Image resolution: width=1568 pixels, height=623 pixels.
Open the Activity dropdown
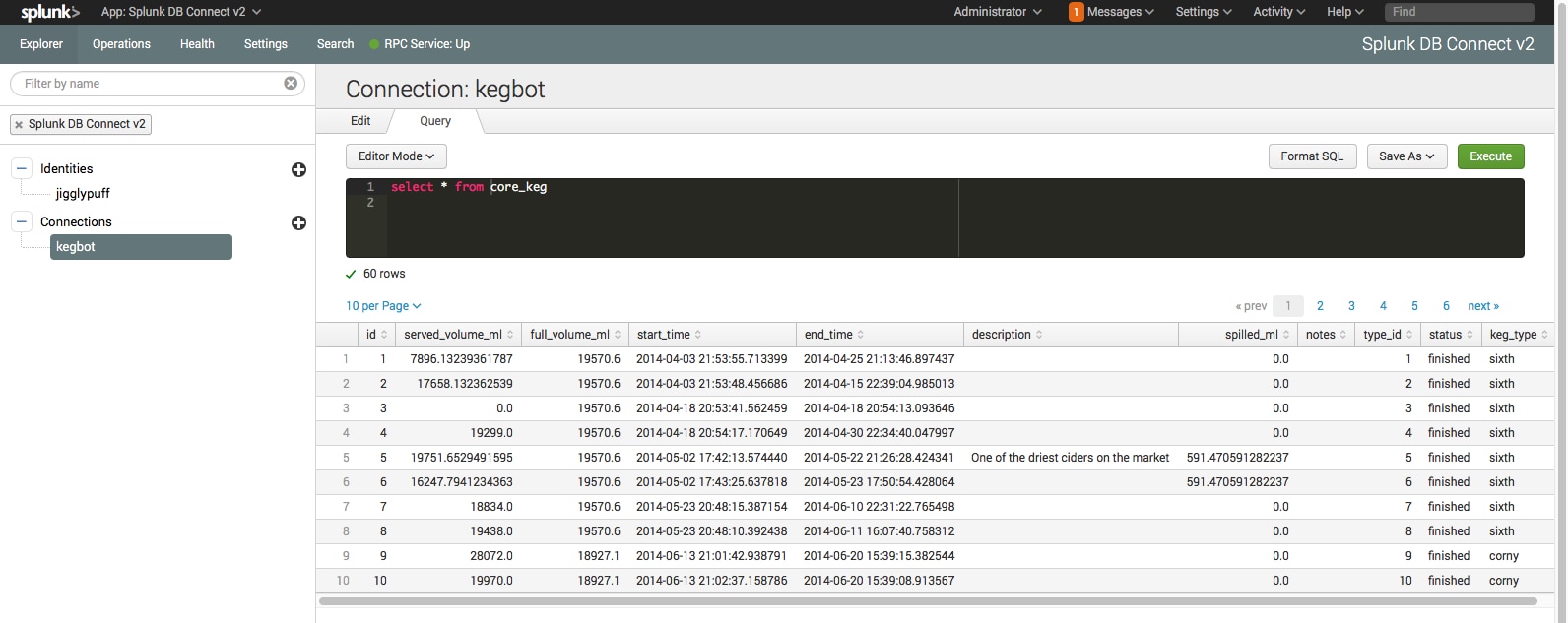click(1278, 12)
